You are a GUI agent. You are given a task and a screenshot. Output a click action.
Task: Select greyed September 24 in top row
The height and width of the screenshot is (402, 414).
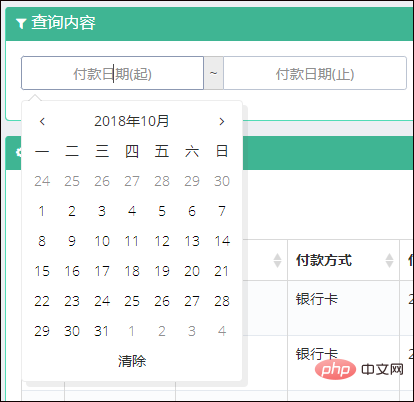coord(42,181)
